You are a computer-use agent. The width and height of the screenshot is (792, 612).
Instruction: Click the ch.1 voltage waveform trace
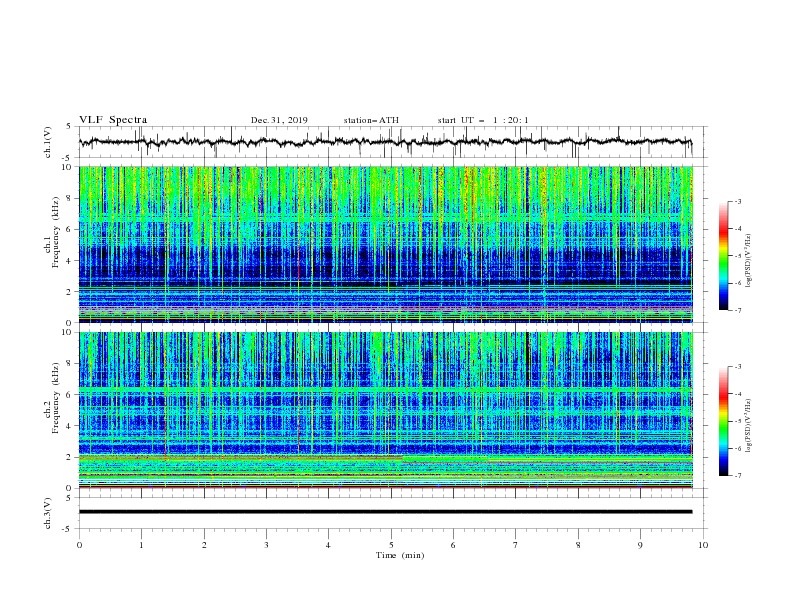[x=386, y=142]
